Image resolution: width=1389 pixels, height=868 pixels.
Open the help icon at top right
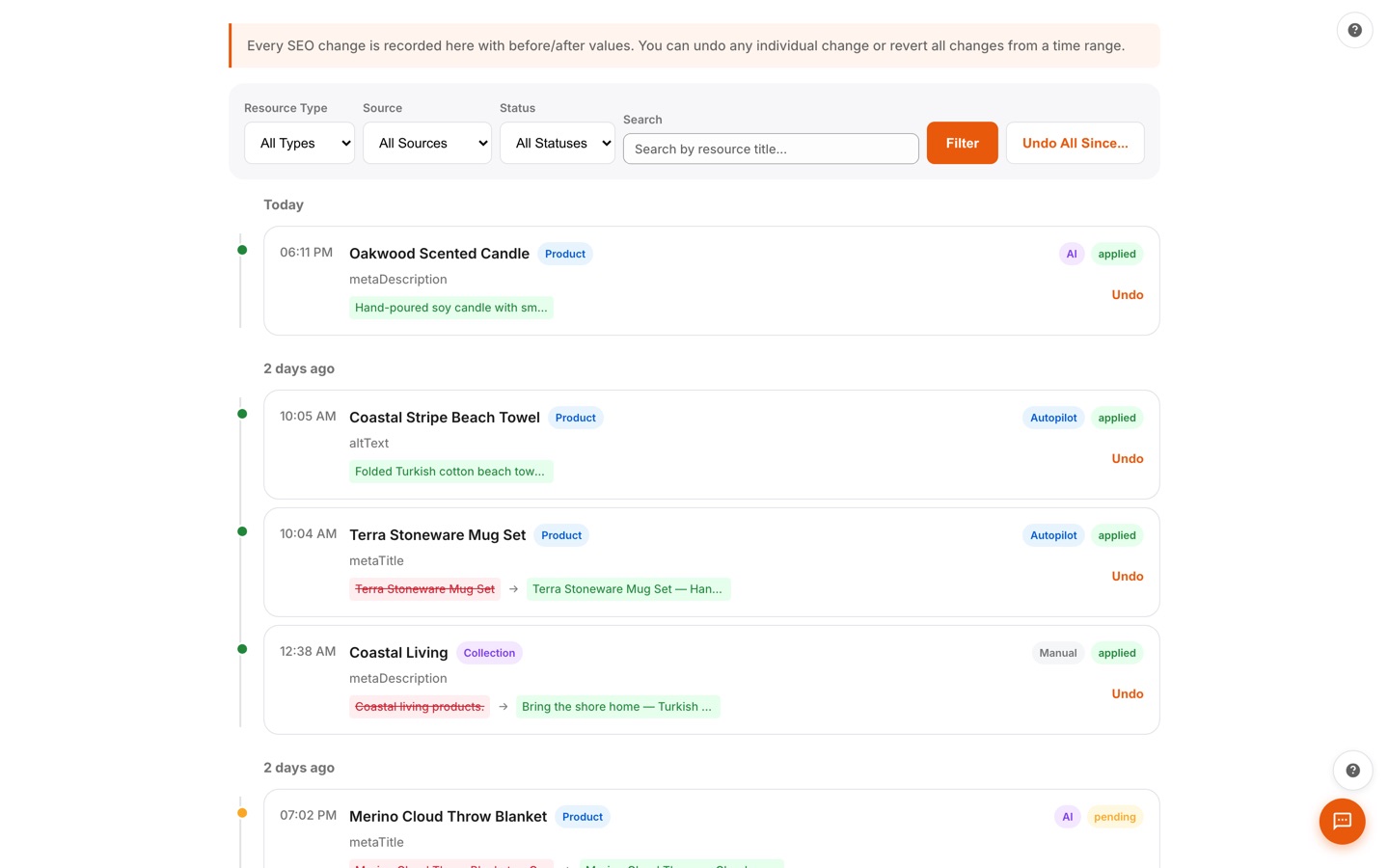(x=1354, y=30)
